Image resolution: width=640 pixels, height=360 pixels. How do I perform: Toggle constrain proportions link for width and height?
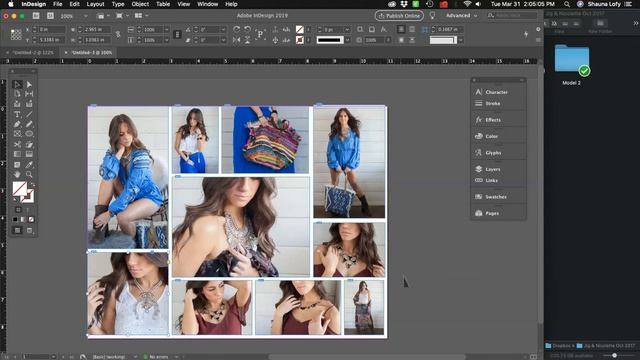[x=118, y=35]
